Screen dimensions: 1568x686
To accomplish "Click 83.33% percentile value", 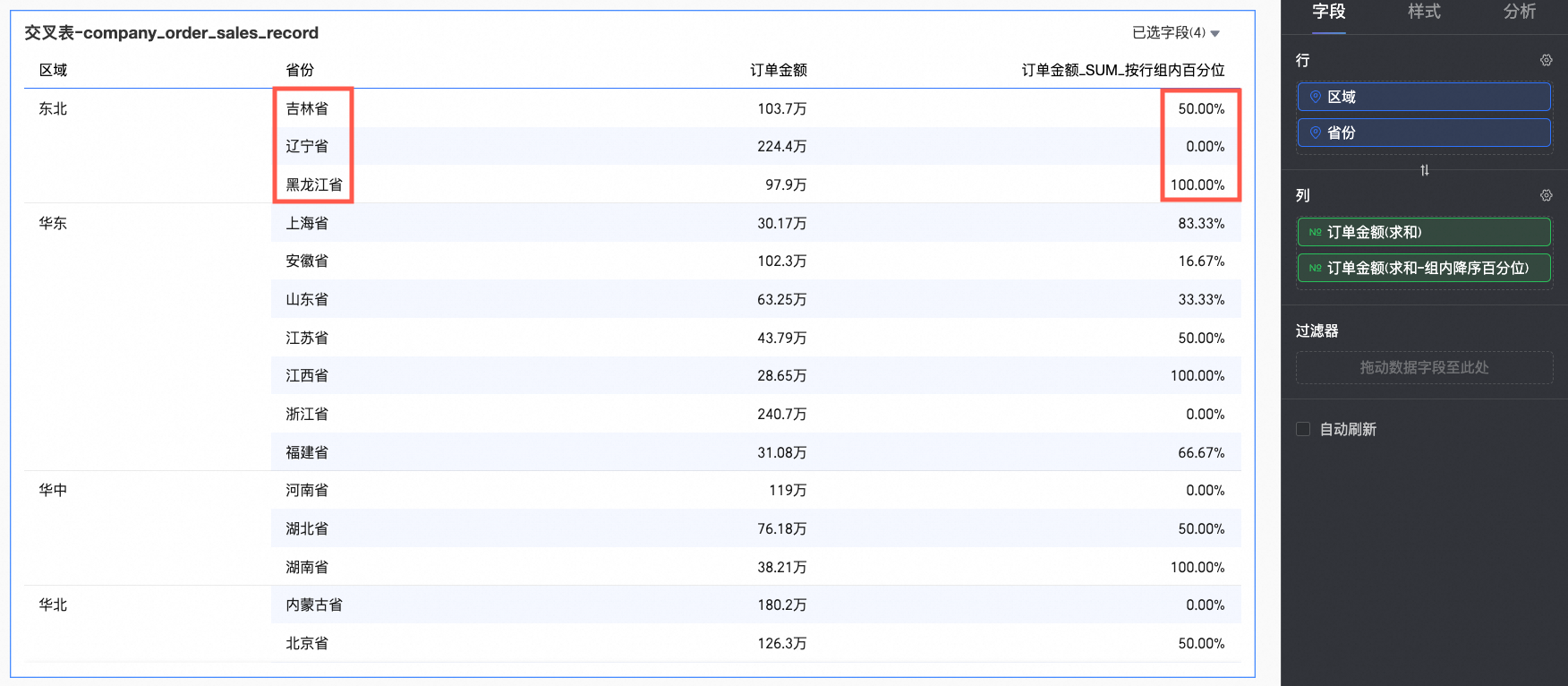I will pos(1201,223).
